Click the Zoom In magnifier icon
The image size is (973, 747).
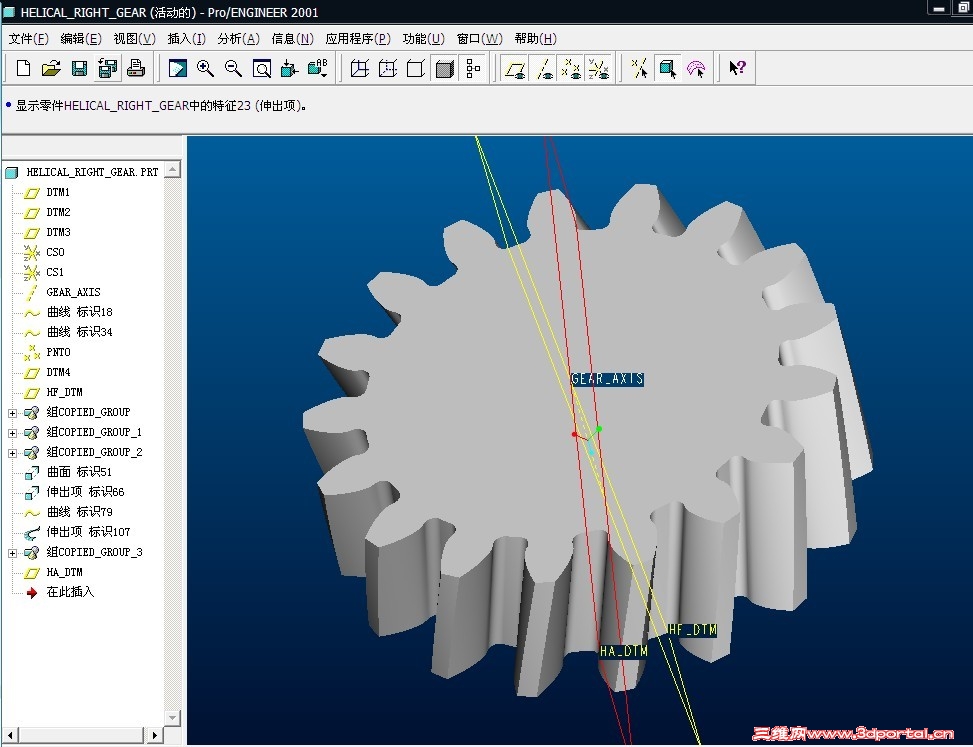[206, 69]
